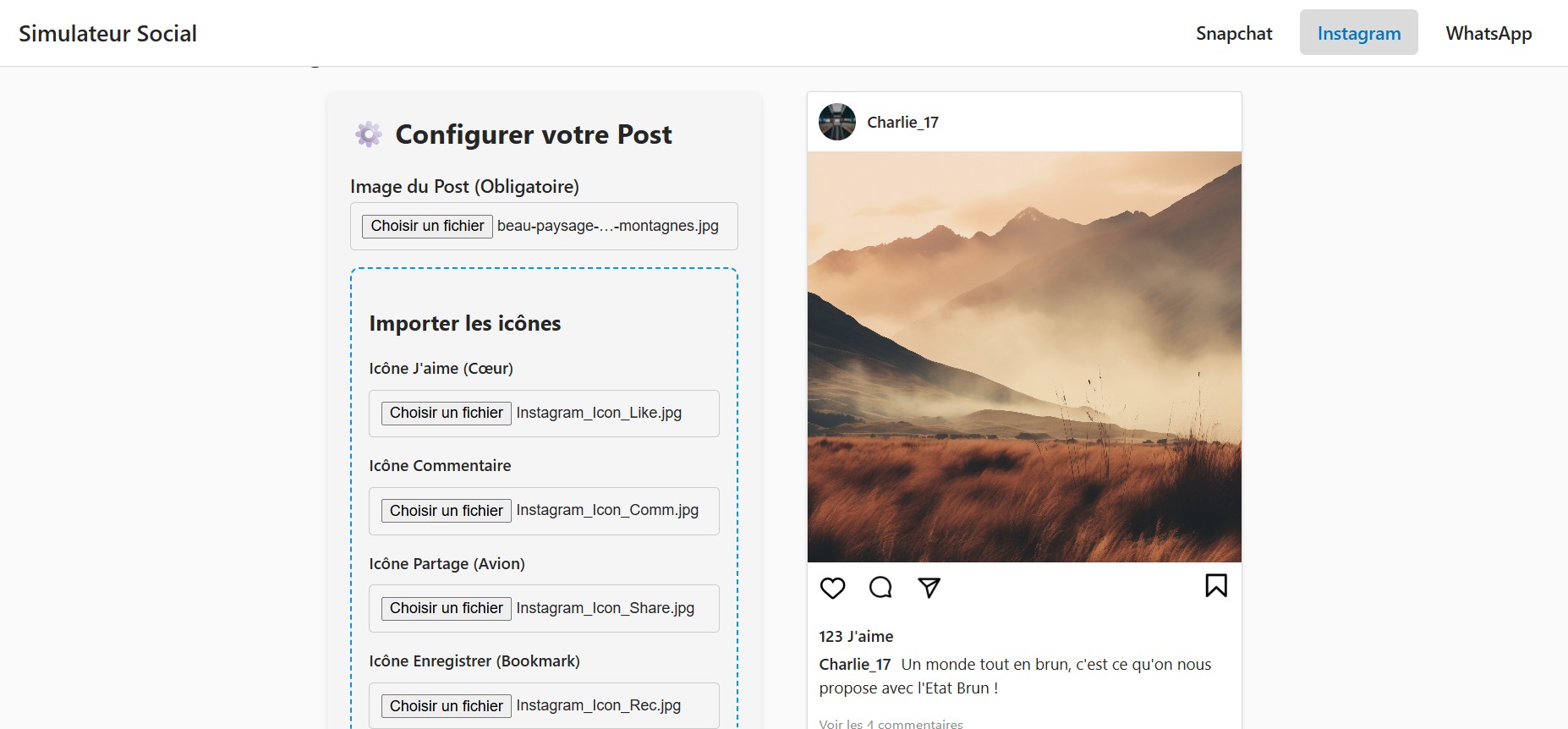Select the Instagram tab

pyautogui.click(x=1359, y=33)
